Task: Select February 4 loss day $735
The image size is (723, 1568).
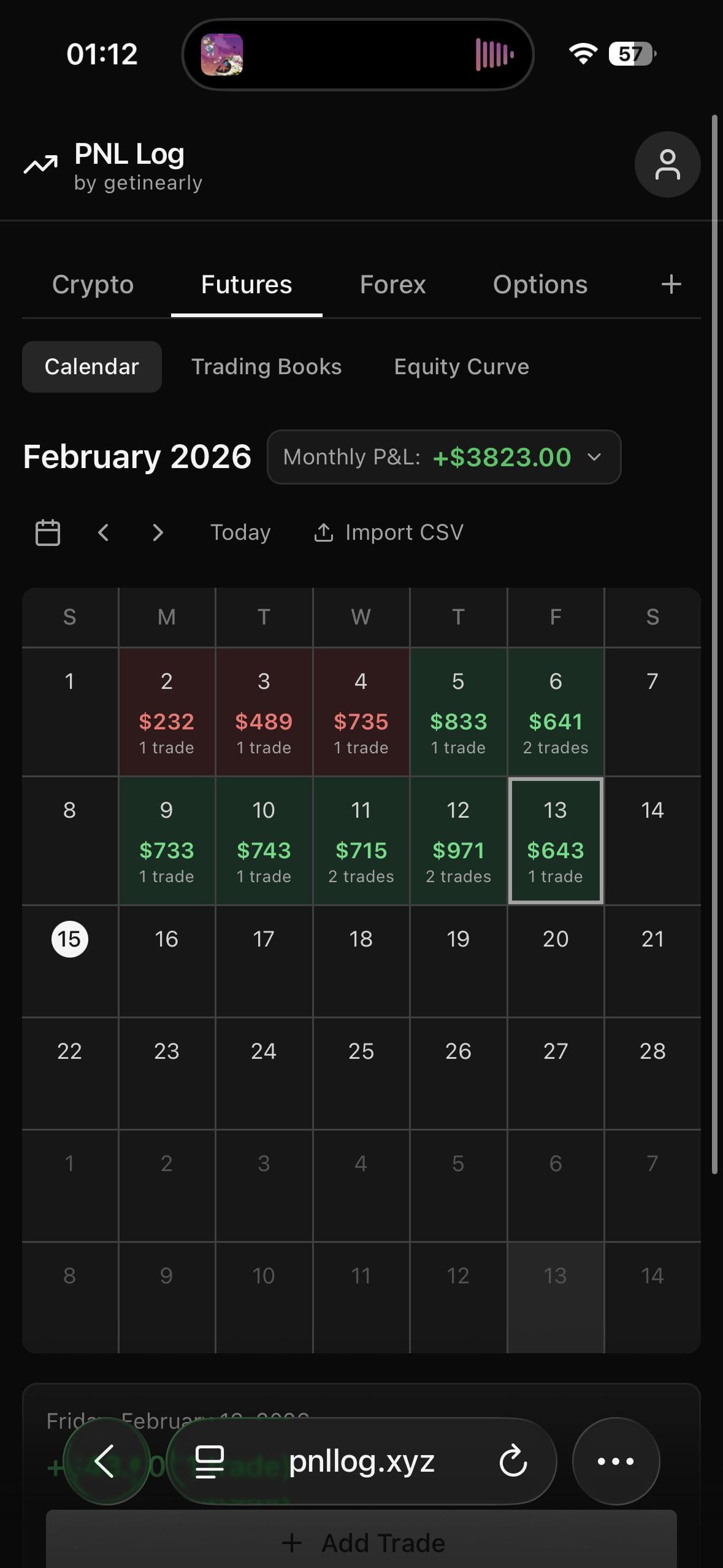Action: 361,712
